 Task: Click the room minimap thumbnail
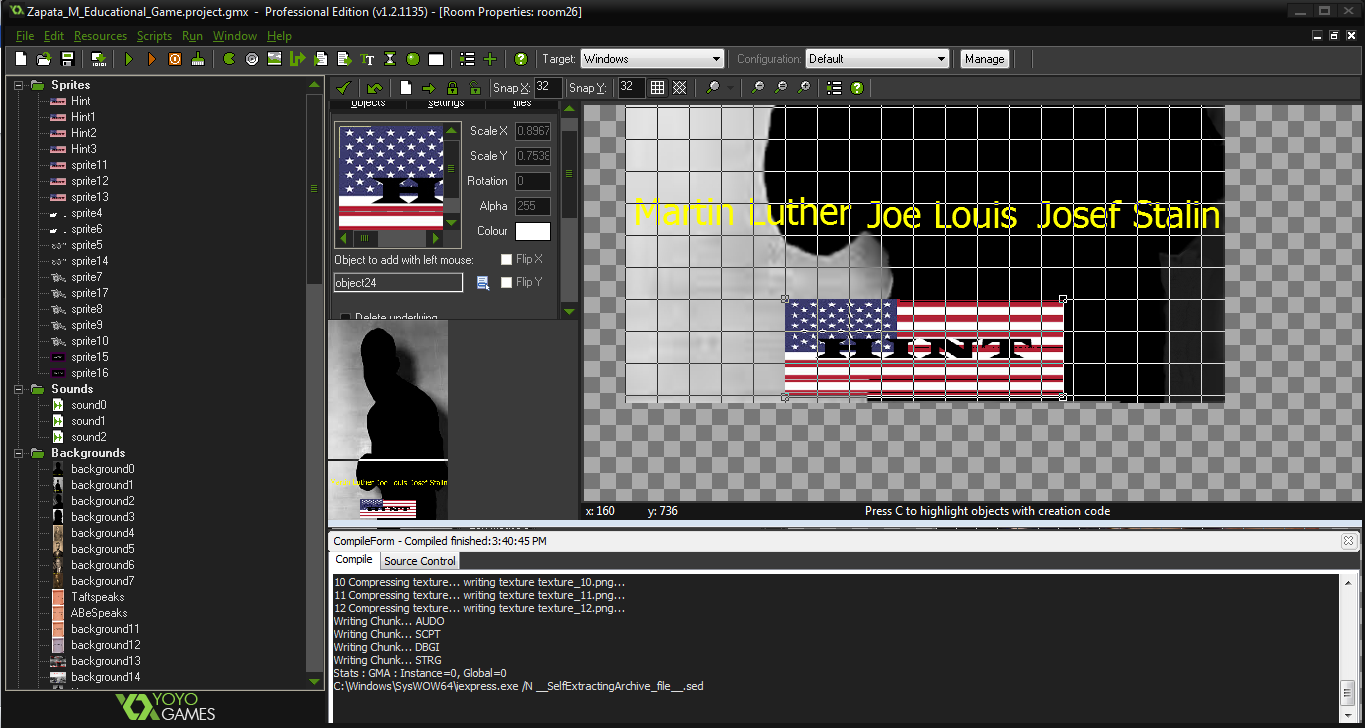(x=389, y=420)
